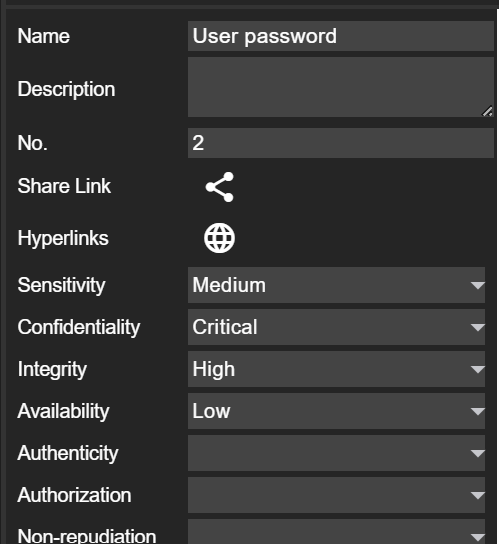The width and height of the screenshot is (499, 544).
Task: Open the empty Non-repudiation dropdown
Action: coord(336,532)
